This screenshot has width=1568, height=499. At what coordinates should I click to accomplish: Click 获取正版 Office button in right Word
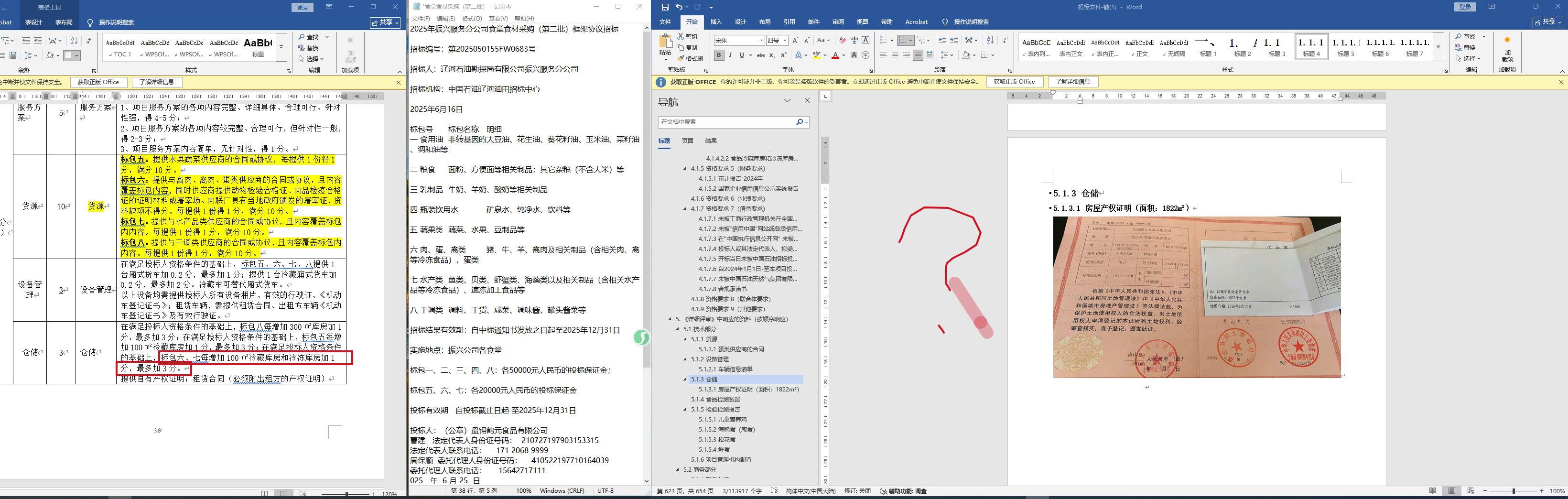(x=1015, y=82)
